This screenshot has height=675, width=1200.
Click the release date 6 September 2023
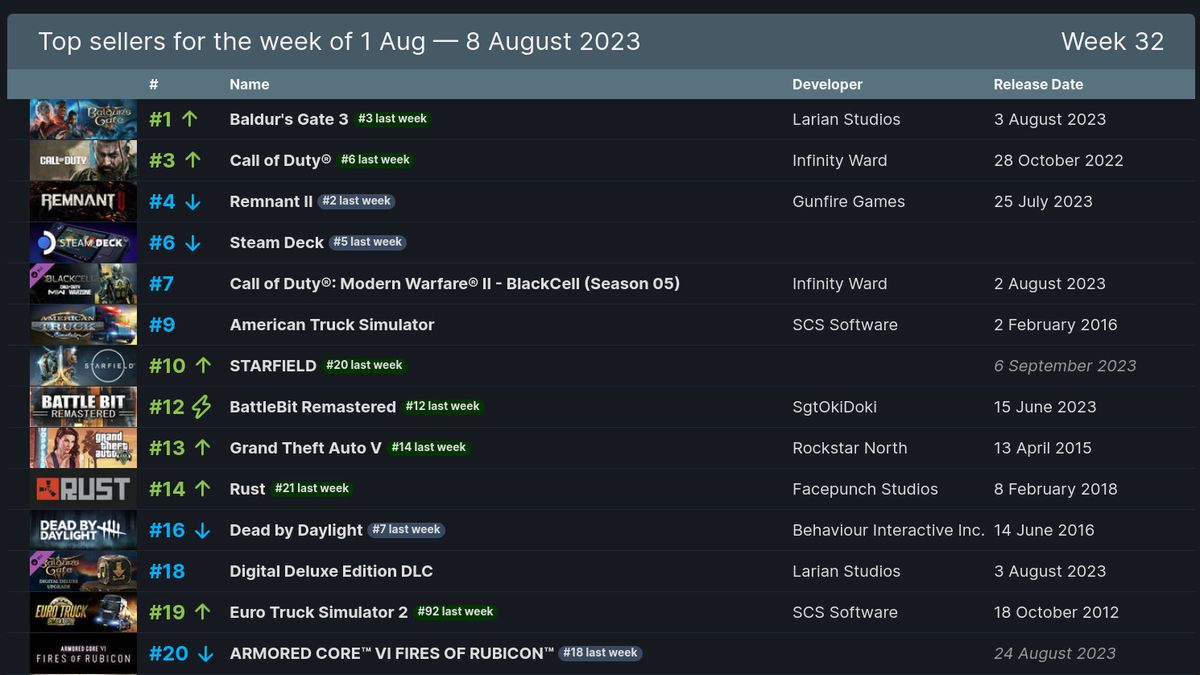pos(1065,365)
